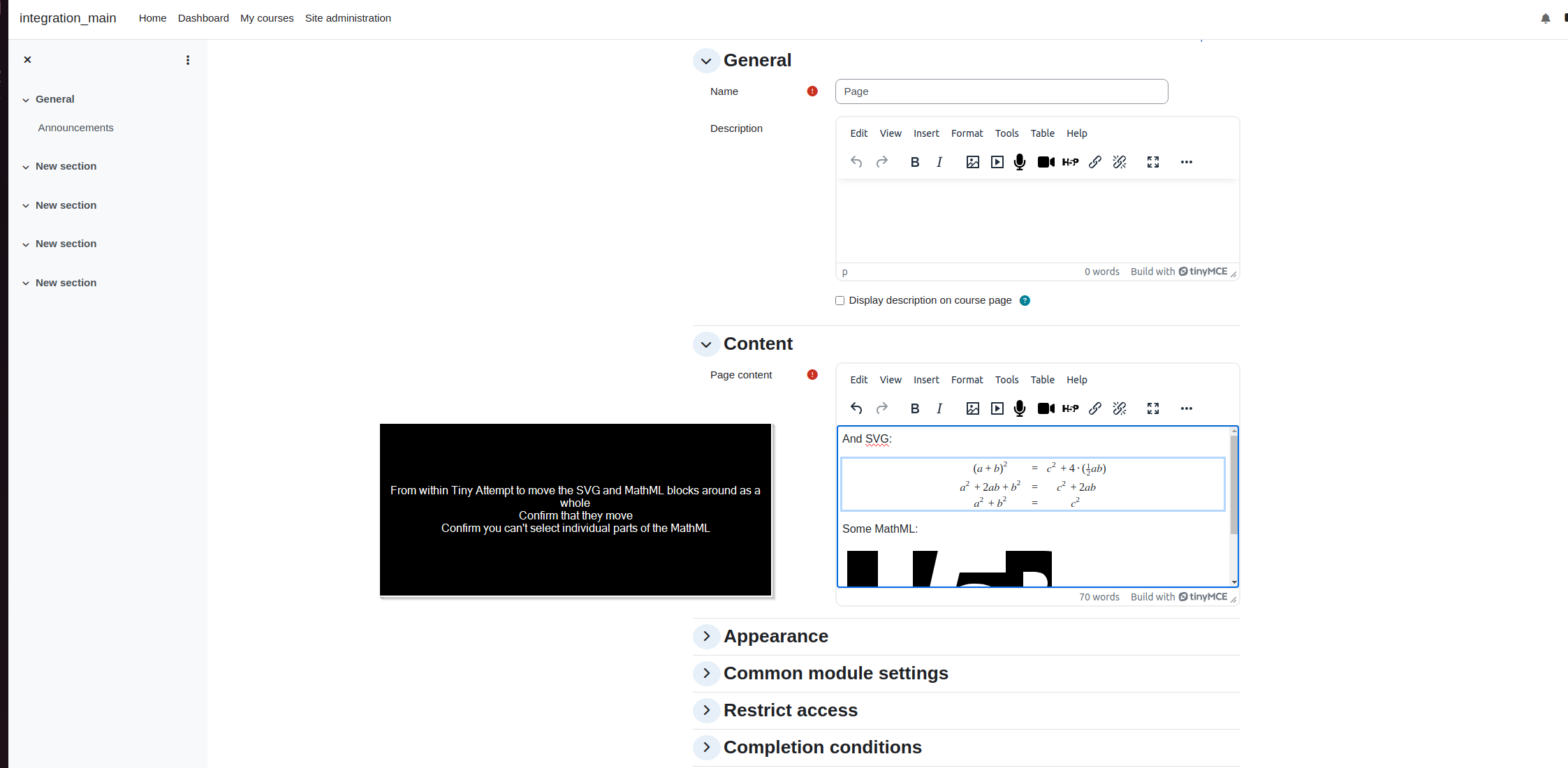Expand the Restrict access section
Viewport: 1568px width, 768px height.
tap(706, 710)
